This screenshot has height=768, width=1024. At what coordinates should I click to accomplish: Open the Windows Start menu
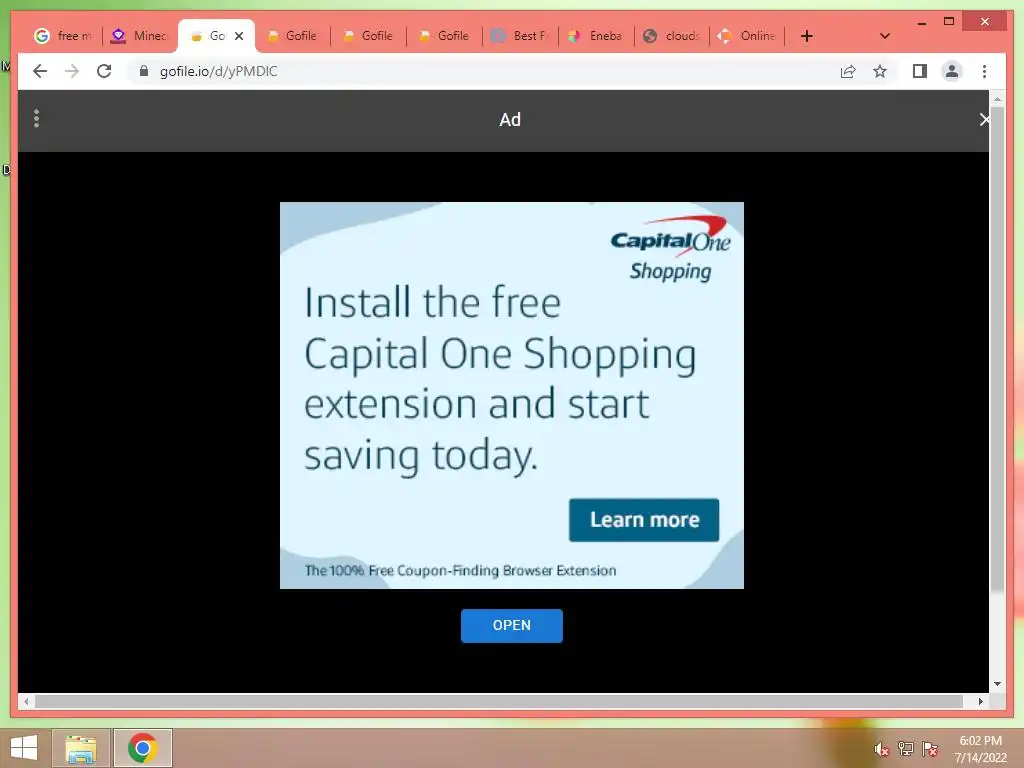[x=24, y=748]
